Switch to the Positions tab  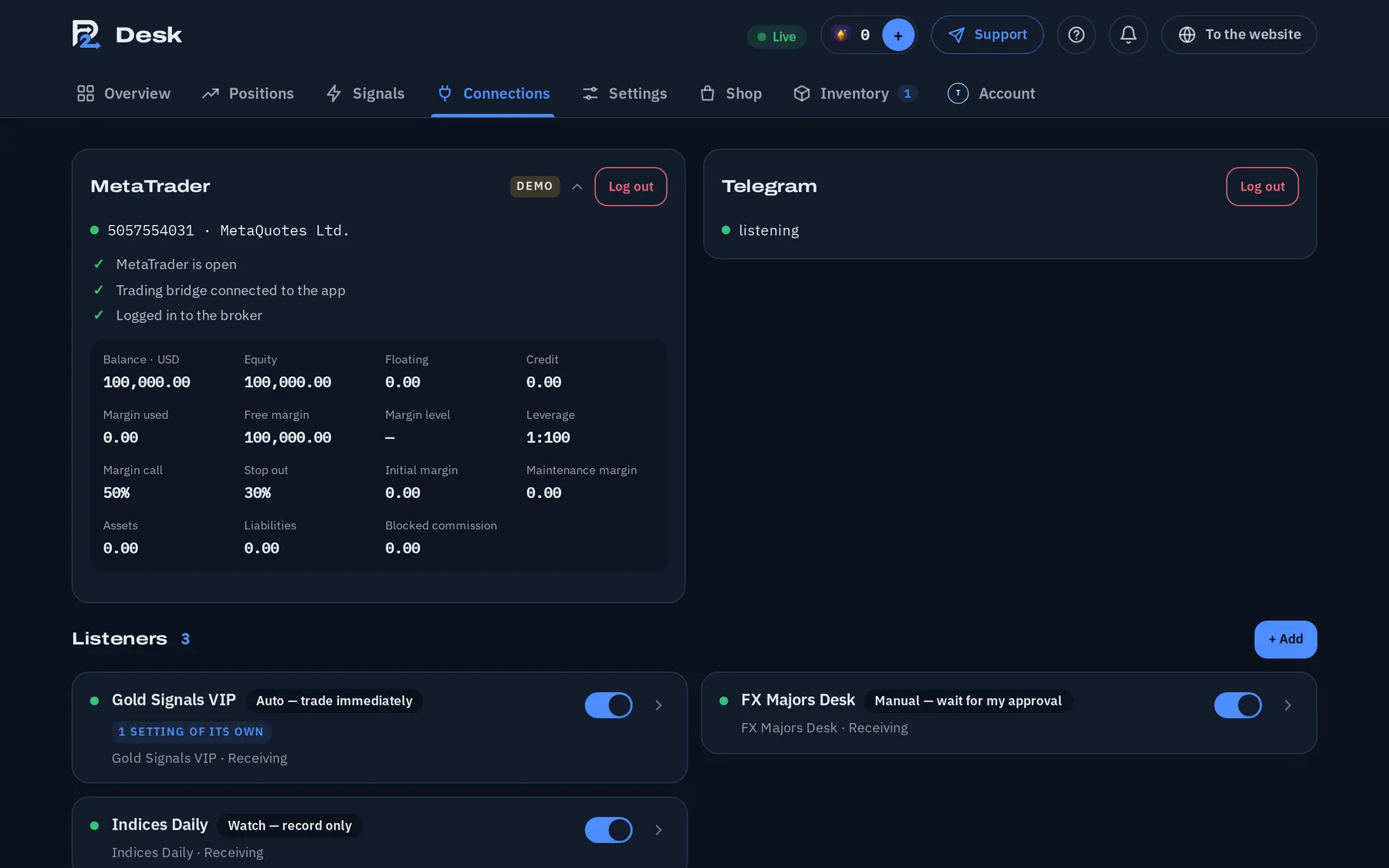(x=248, y=93)
